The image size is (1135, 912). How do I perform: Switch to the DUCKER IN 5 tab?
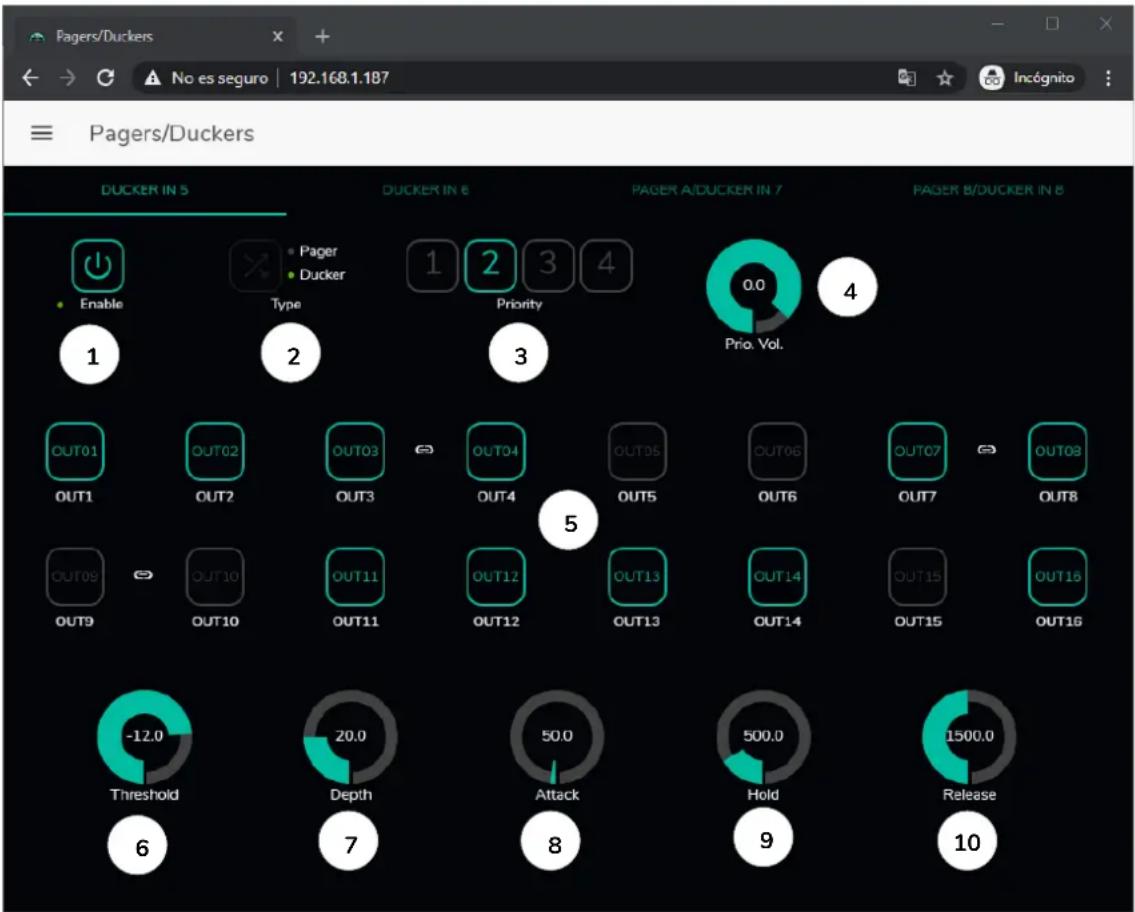(145, 190)
